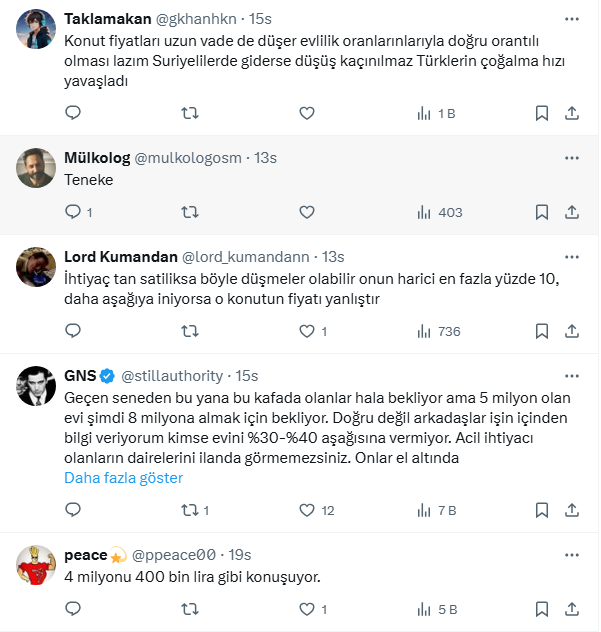Click Mülkolog's profile avatar
The image size is (601, 632).
click(x=36, y=168)
